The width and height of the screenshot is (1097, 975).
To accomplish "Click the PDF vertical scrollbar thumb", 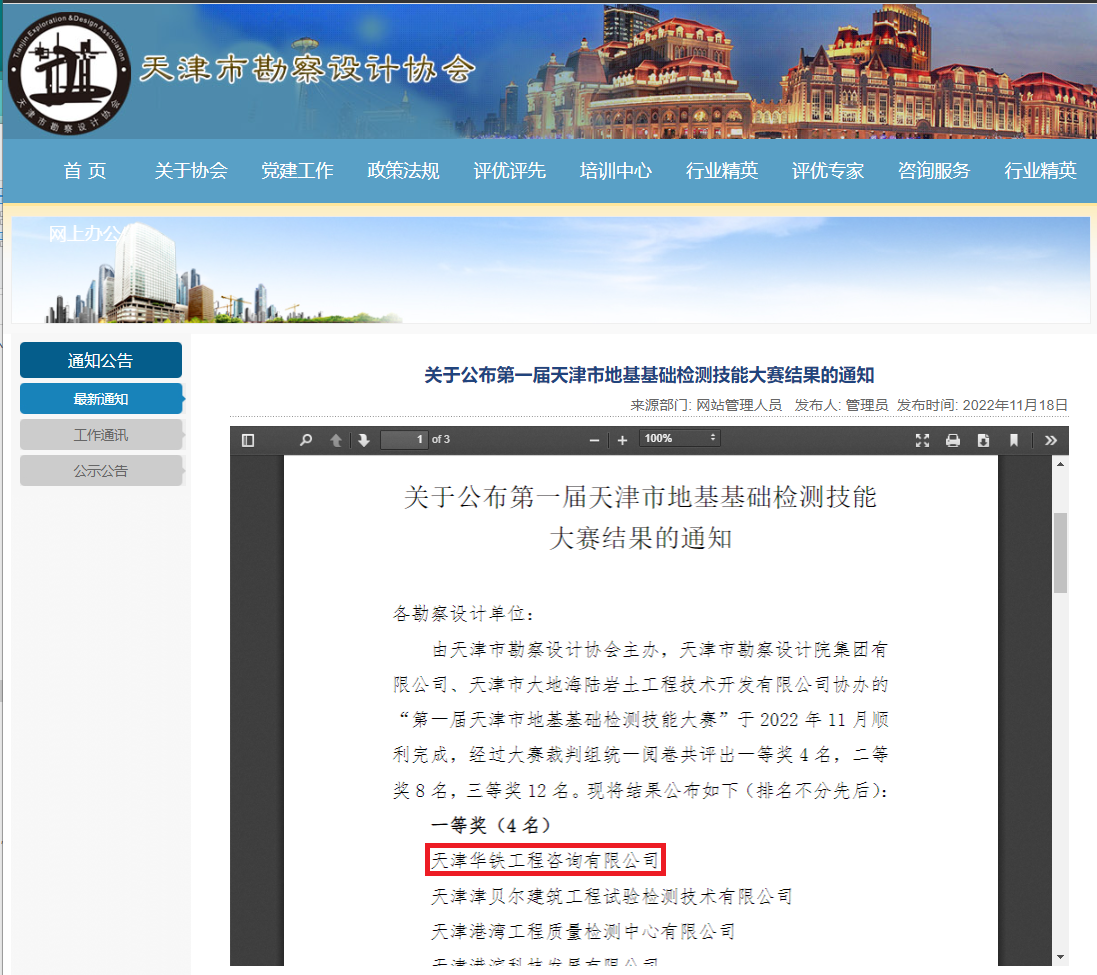I will click(x=1060, y=552).
